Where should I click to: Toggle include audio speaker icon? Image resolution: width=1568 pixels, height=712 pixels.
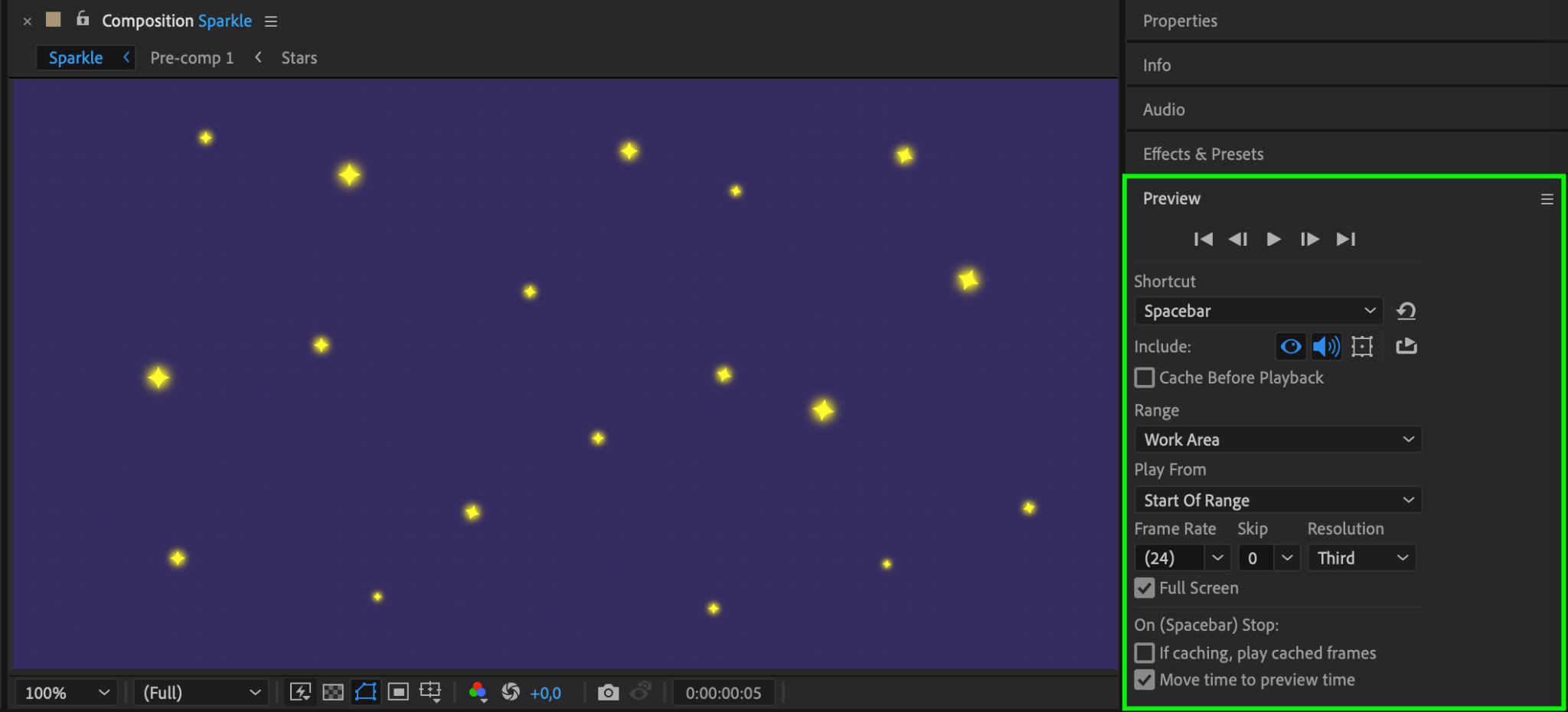[1326, 346]
